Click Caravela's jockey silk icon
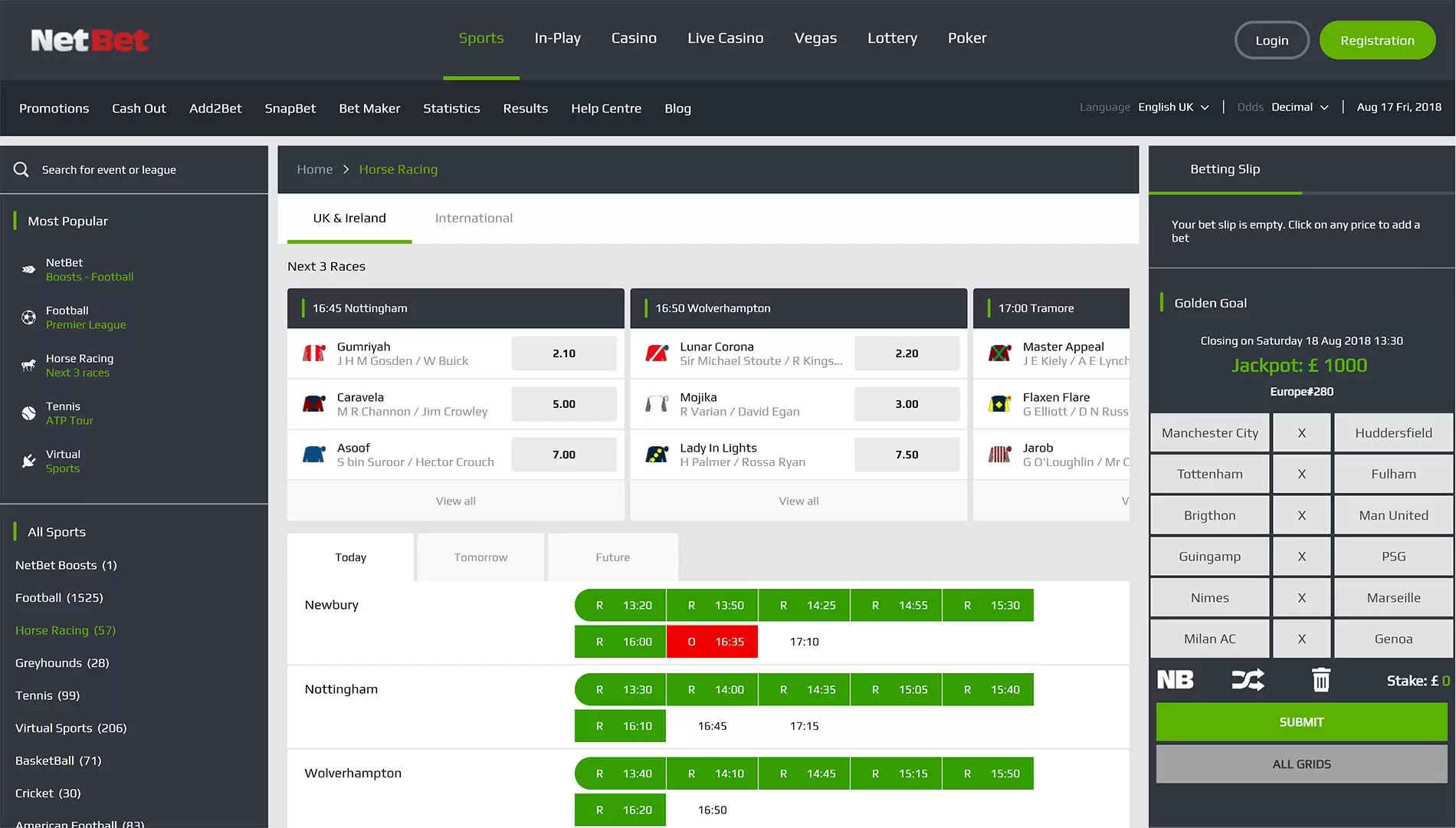Viewport: 1456px width, 828px height. pos(313,404)
